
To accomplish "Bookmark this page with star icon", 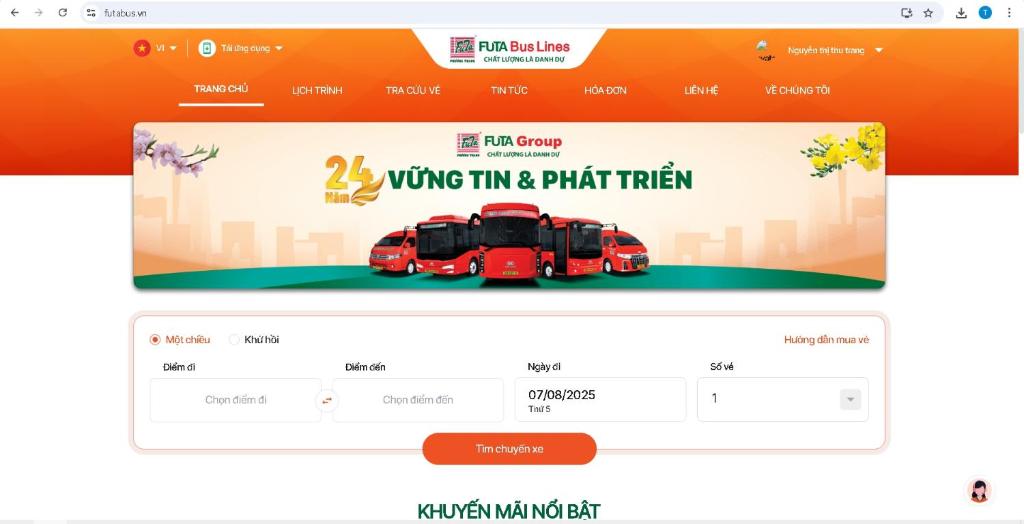I will tap(928, 12).
